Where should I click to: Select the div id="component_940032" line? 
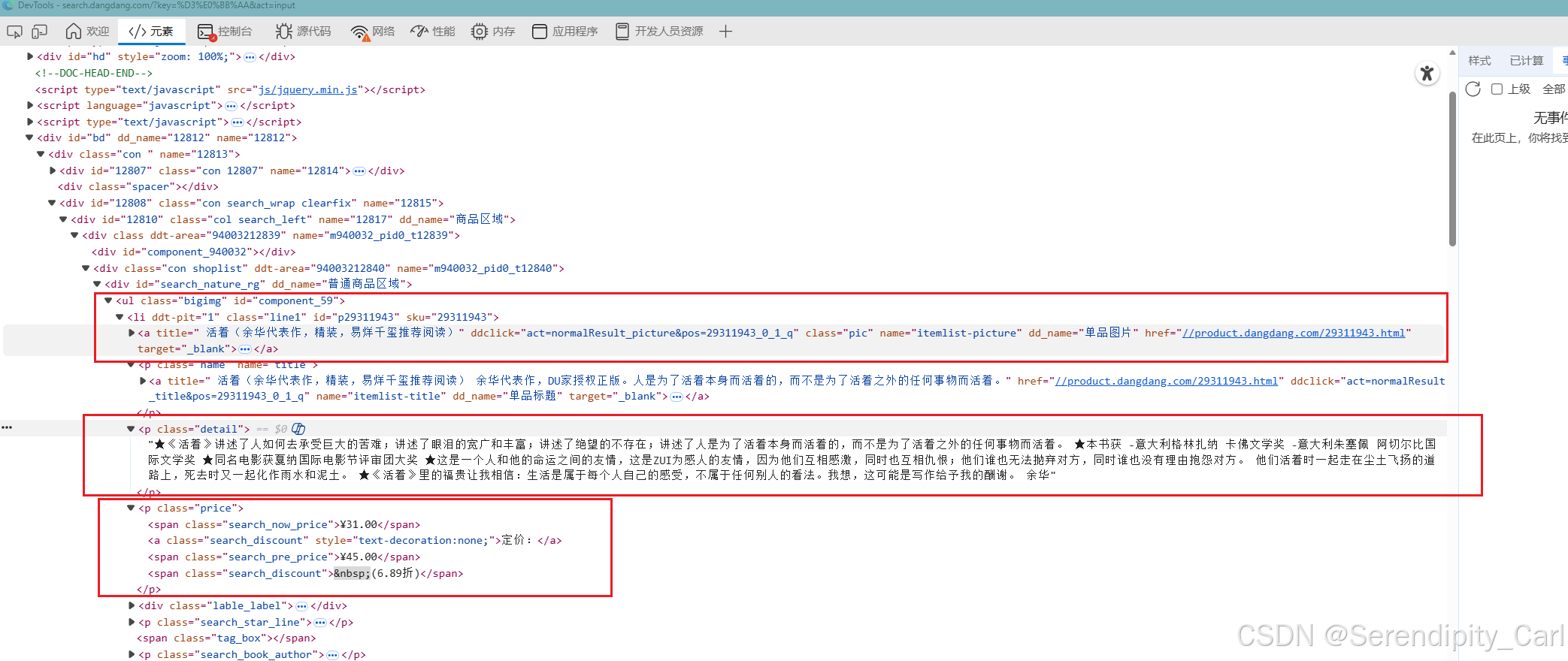tap(194, 252)
